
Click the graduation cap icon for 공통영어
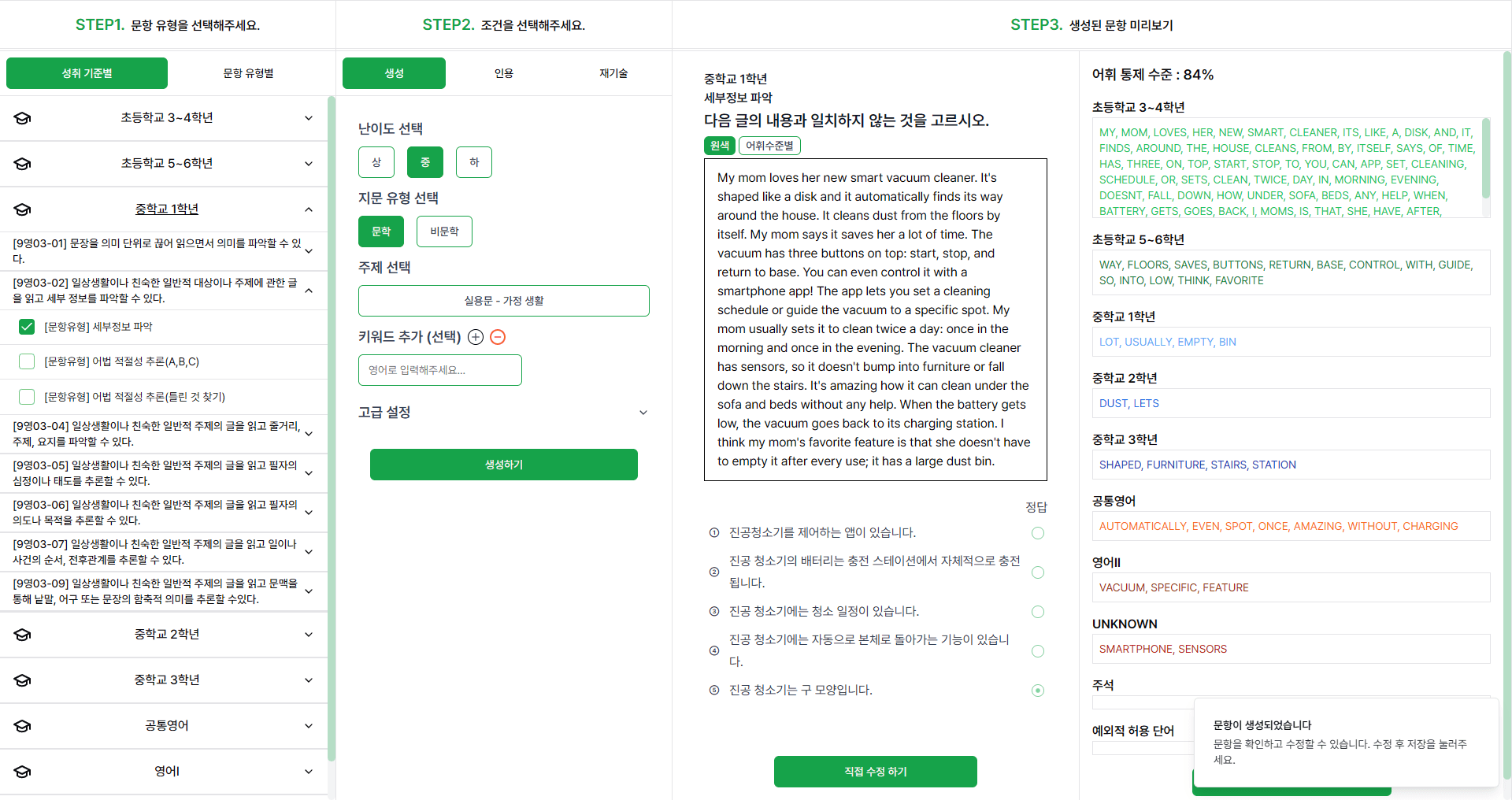coord(23,725)
